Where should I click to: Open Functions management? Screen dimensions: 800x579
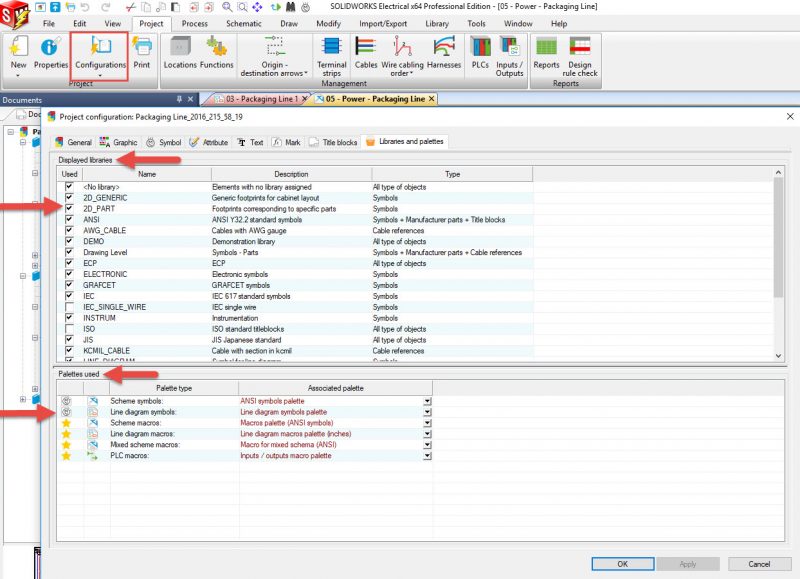coord(217,53)
